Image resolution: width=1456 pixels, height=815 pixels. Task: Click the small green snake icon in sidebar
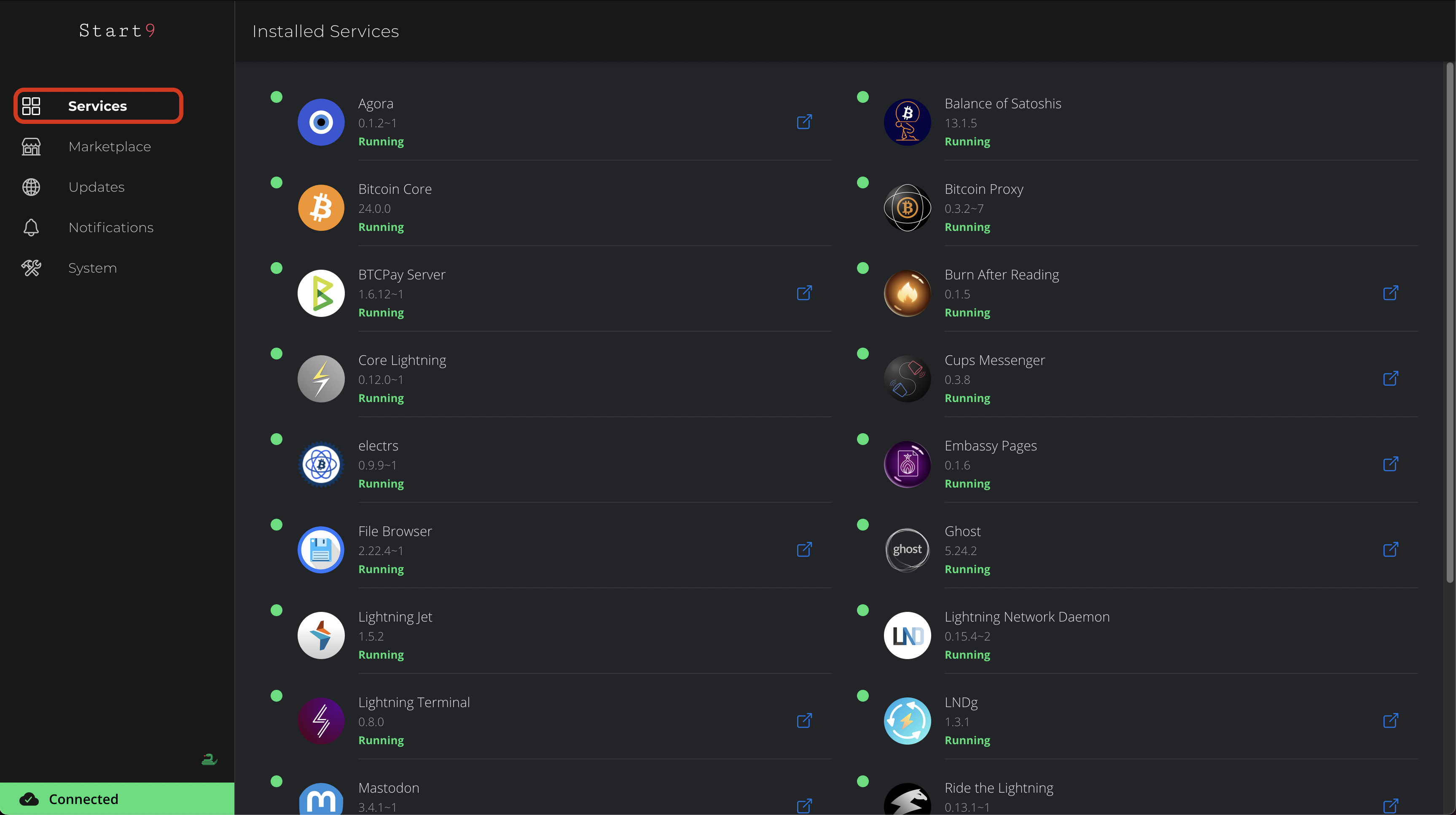(x=209, y=759)
